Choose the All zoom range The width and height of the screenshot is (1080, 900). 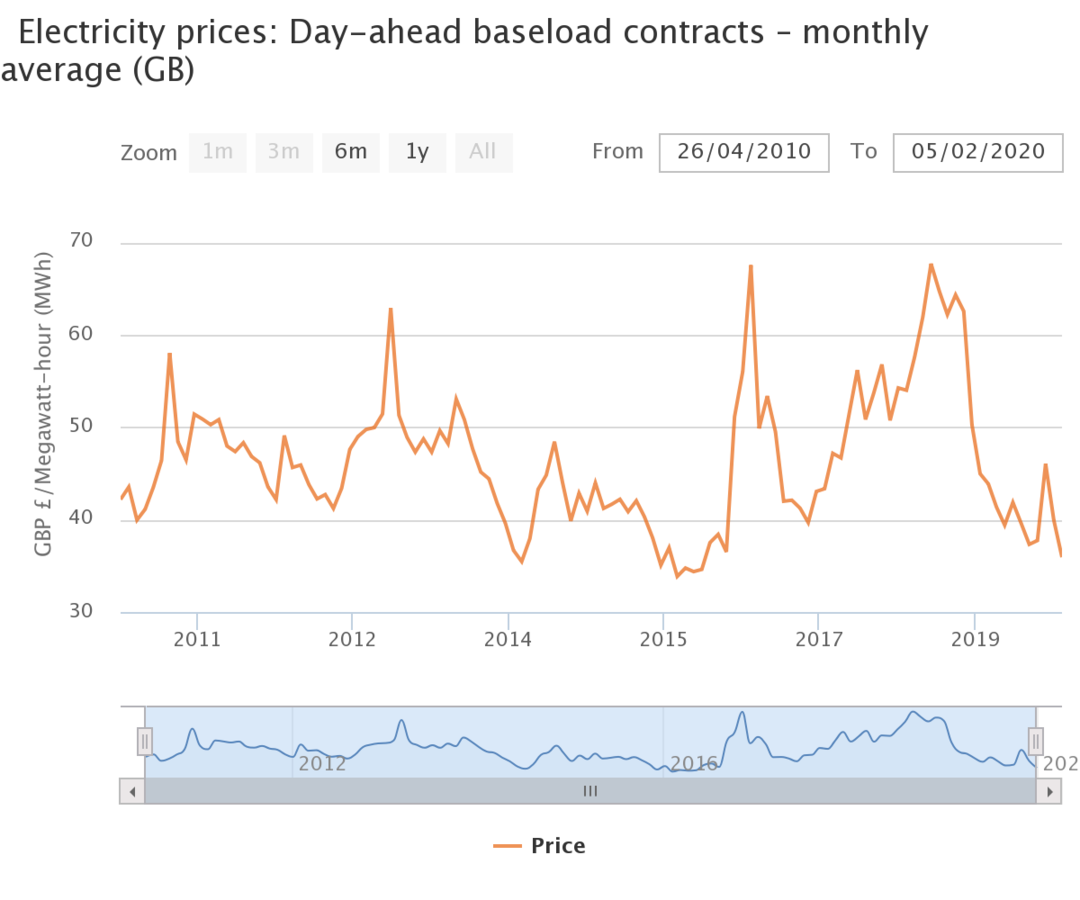click(x=483, y=152)
